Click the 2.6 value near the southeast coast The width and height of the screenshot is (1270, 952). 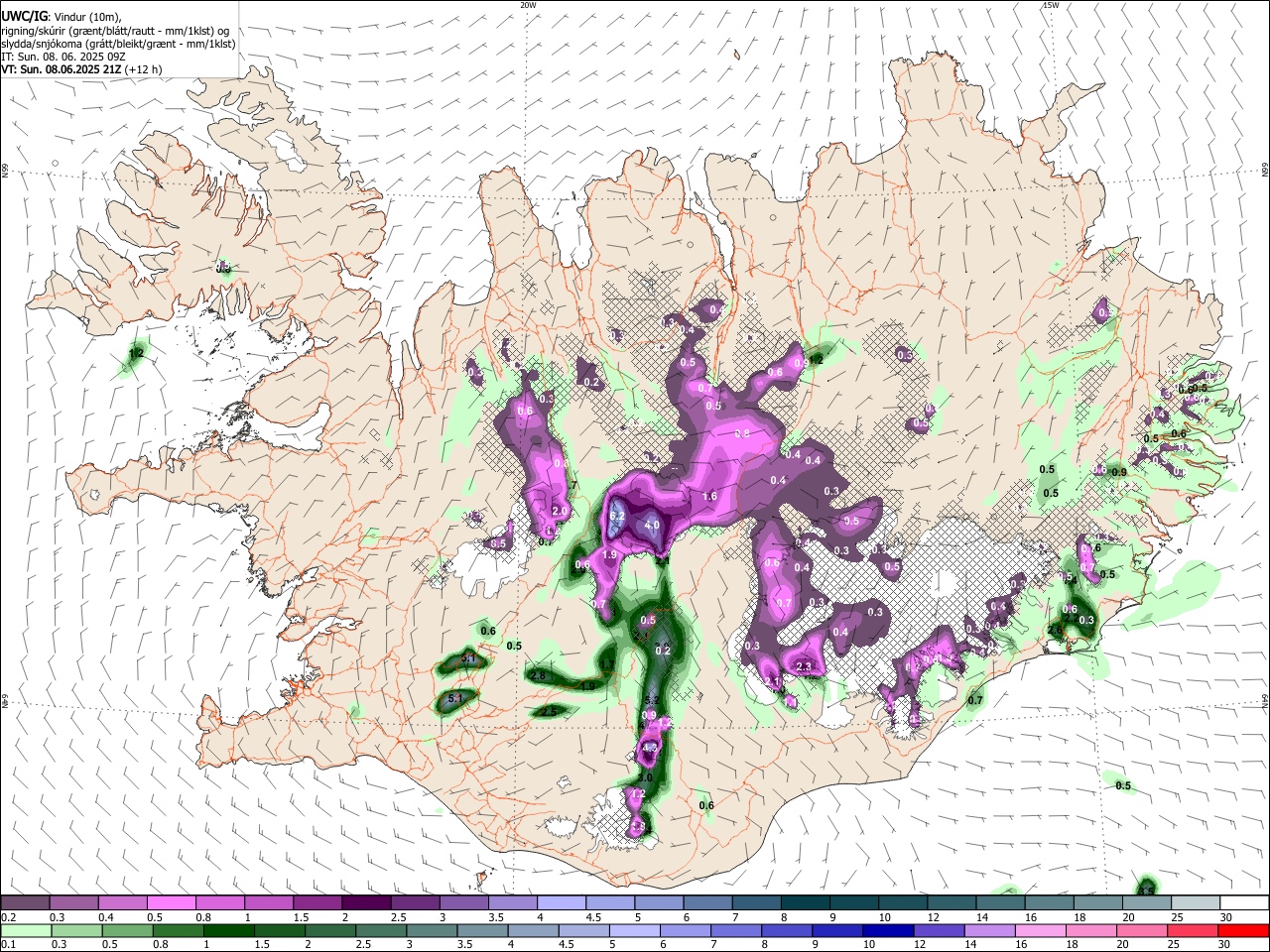[x=1055, y=630]
